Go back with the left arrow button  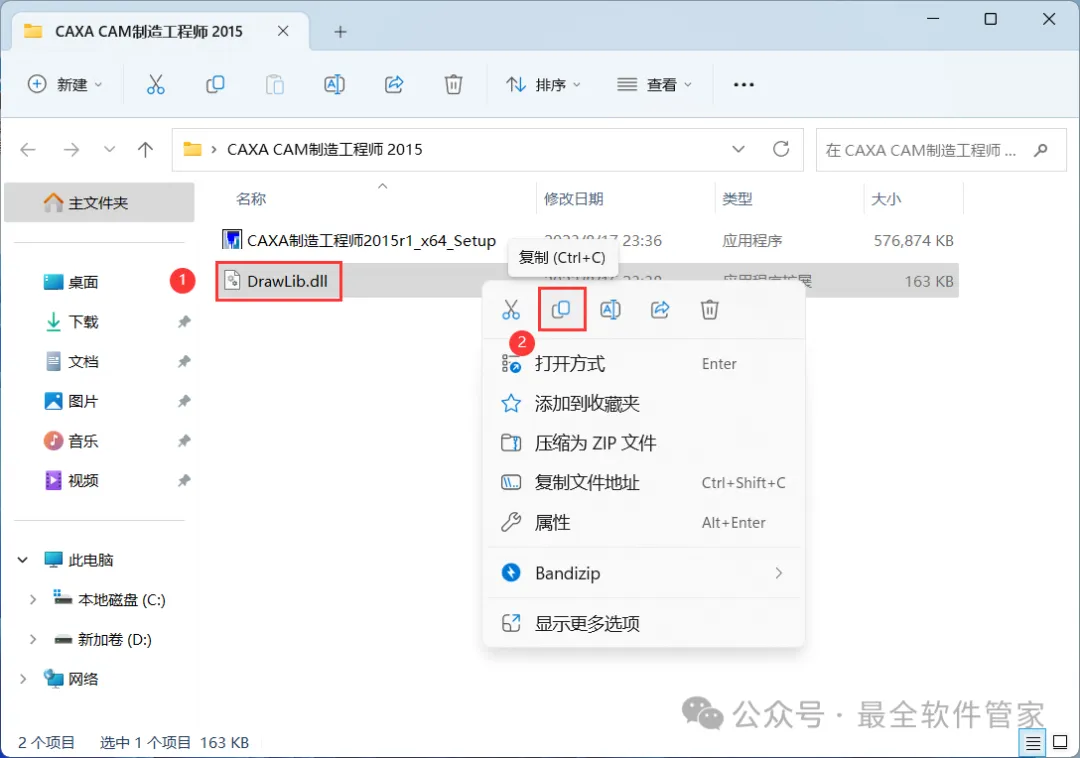coord(28,149)
